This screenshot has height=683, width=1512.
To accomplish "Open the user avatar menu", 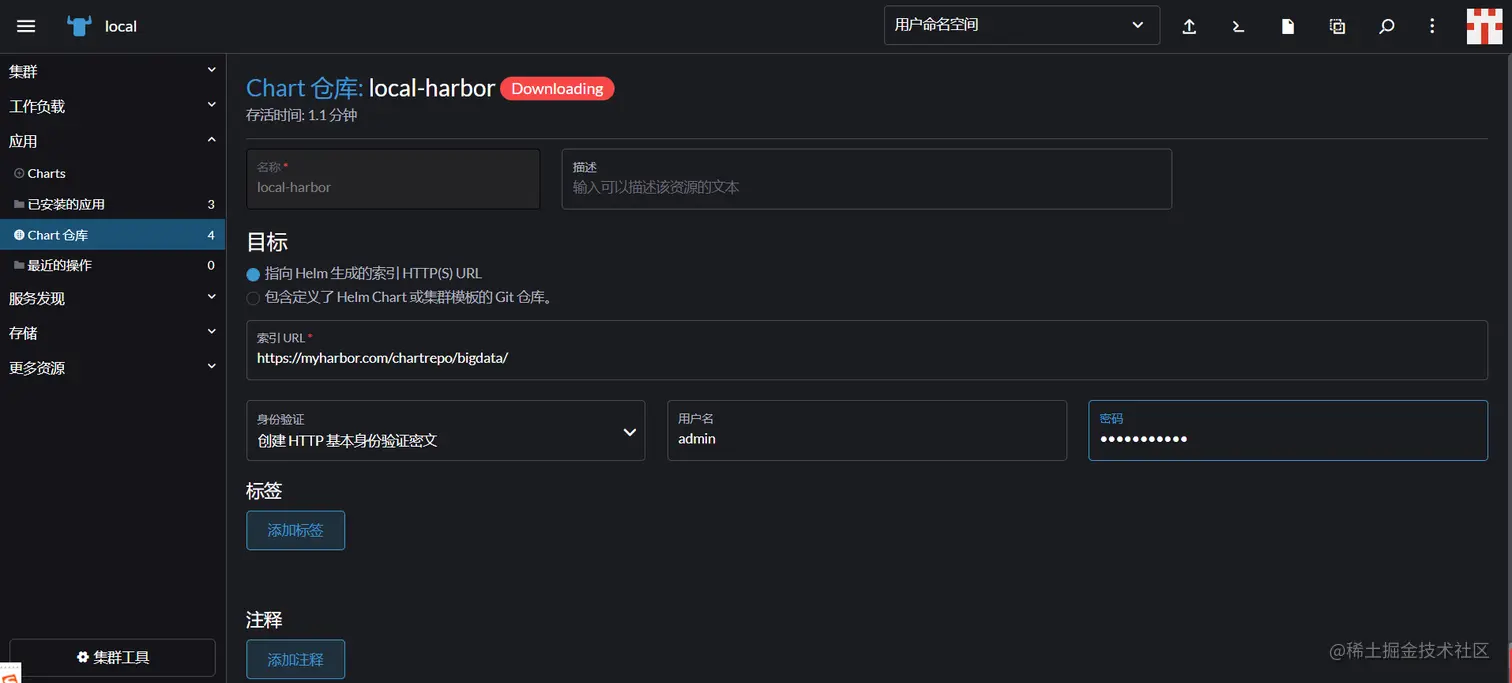I will 1484,26.
